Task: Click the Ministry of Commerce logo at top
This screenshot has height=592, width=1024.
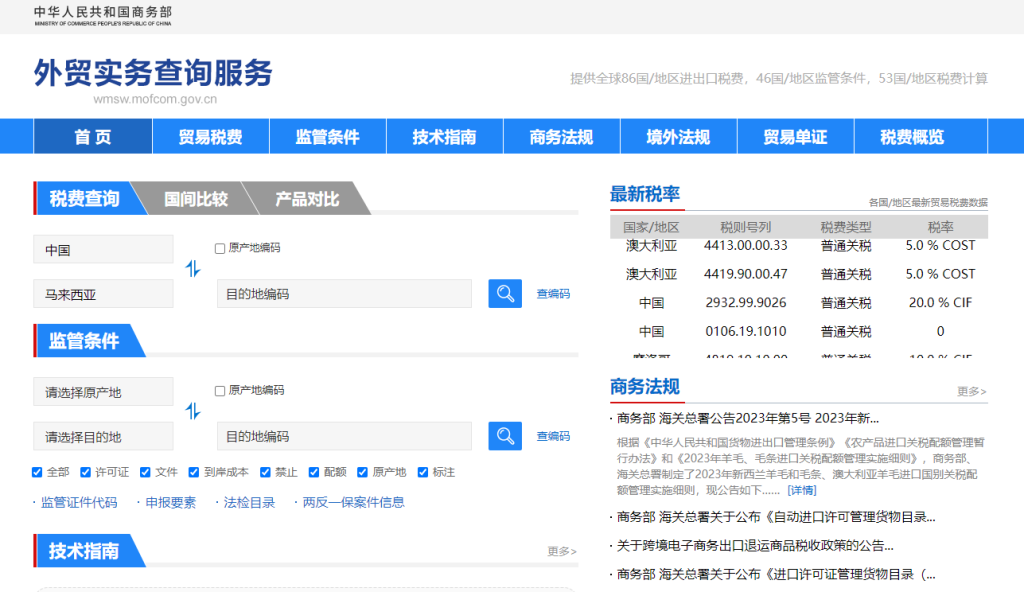Action: [103, 16]
